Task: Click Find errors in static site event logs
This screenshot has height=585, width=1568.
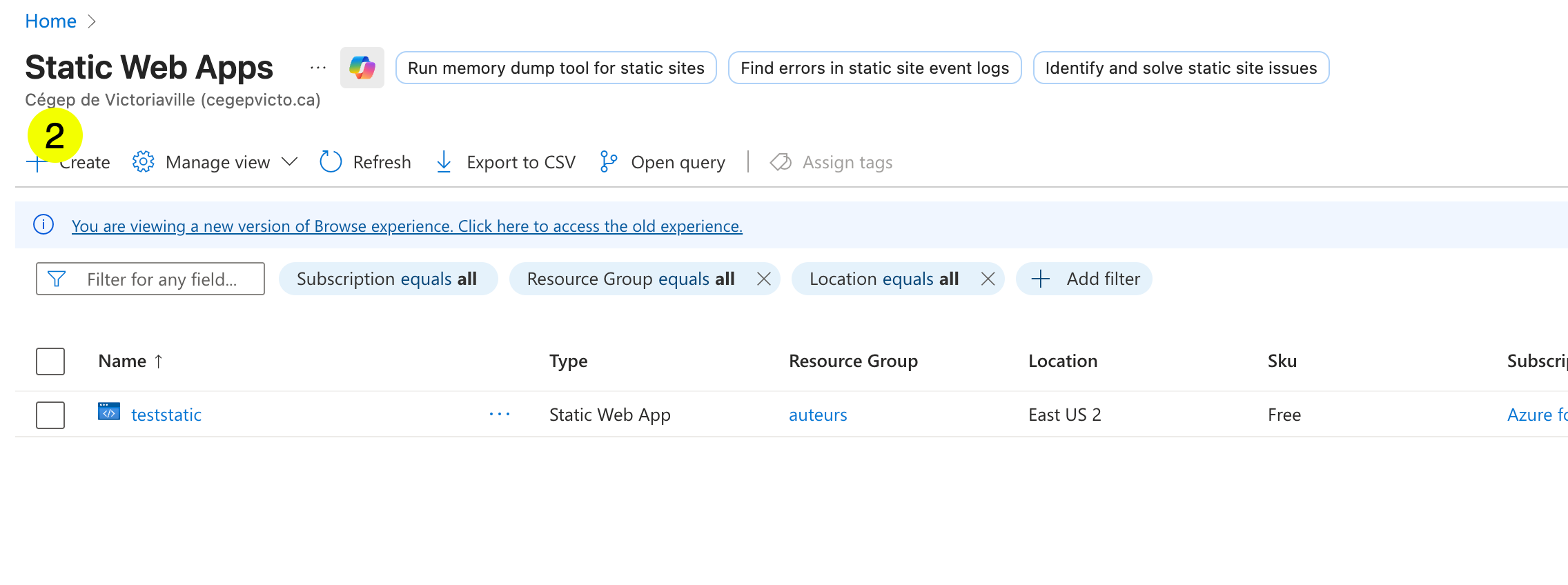Action: tap(874, 68)
